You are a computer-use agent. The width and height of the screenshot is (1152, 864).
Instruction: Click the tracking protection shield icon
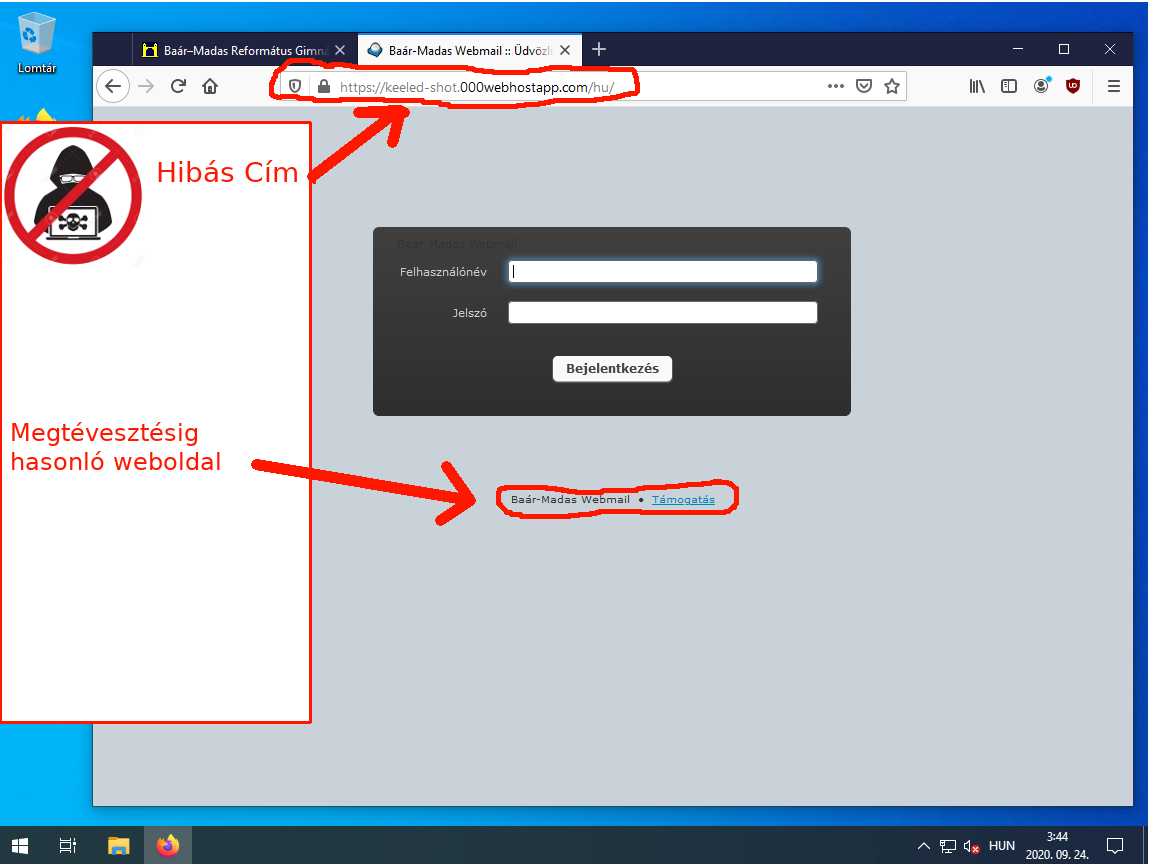(x=295, y=87)
